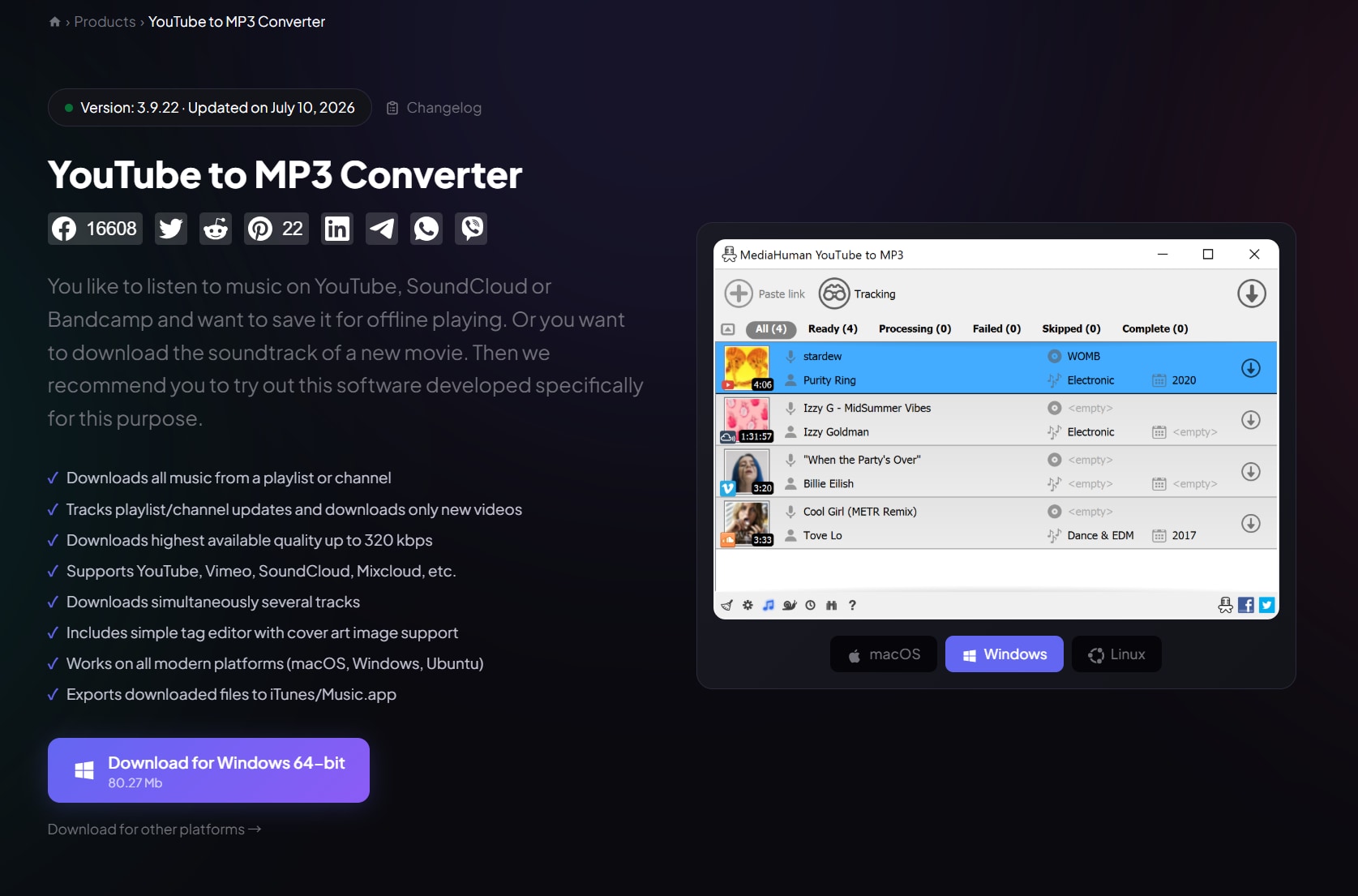Select the All (4) filter tab
Screen dimensions: 1358x896
pyautogui.click(x=771, y=329)
